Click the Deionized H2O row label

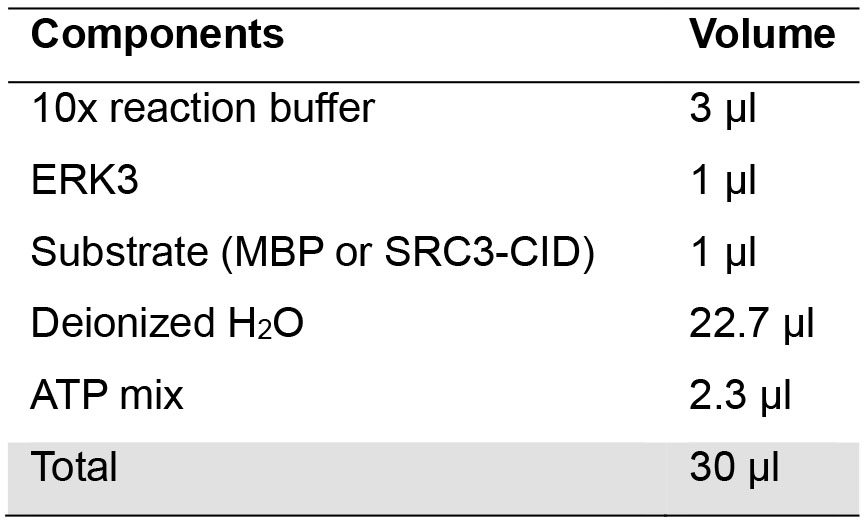[167, 323]
